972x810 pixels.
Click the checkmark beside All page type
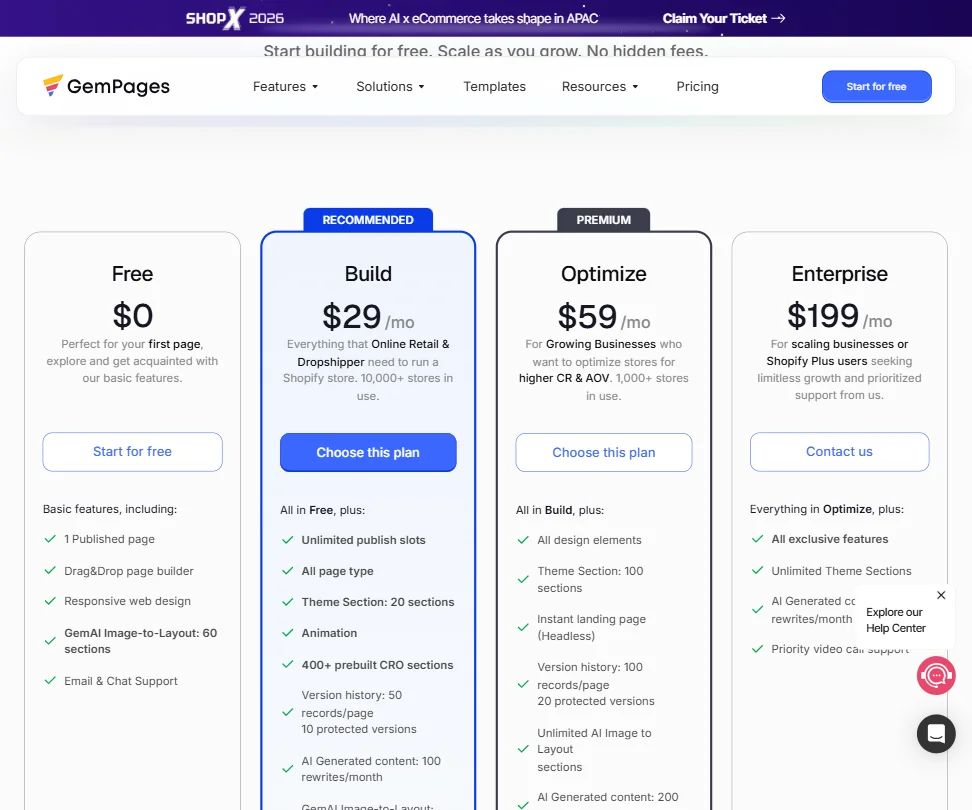click(288, 571)
